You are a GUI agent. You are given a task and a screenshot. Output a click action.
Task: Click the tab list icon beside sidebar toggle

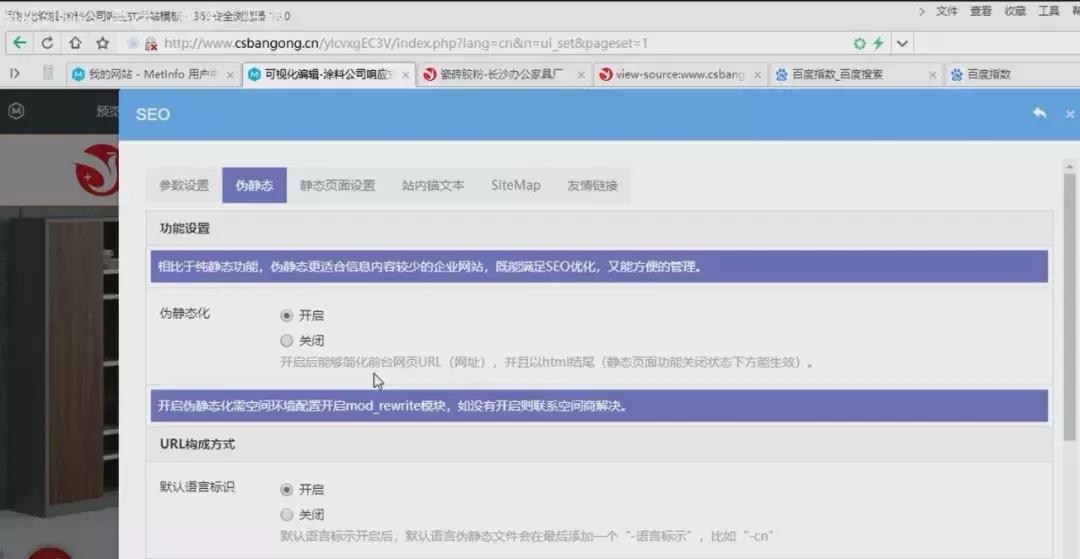[x=48, y=73]
